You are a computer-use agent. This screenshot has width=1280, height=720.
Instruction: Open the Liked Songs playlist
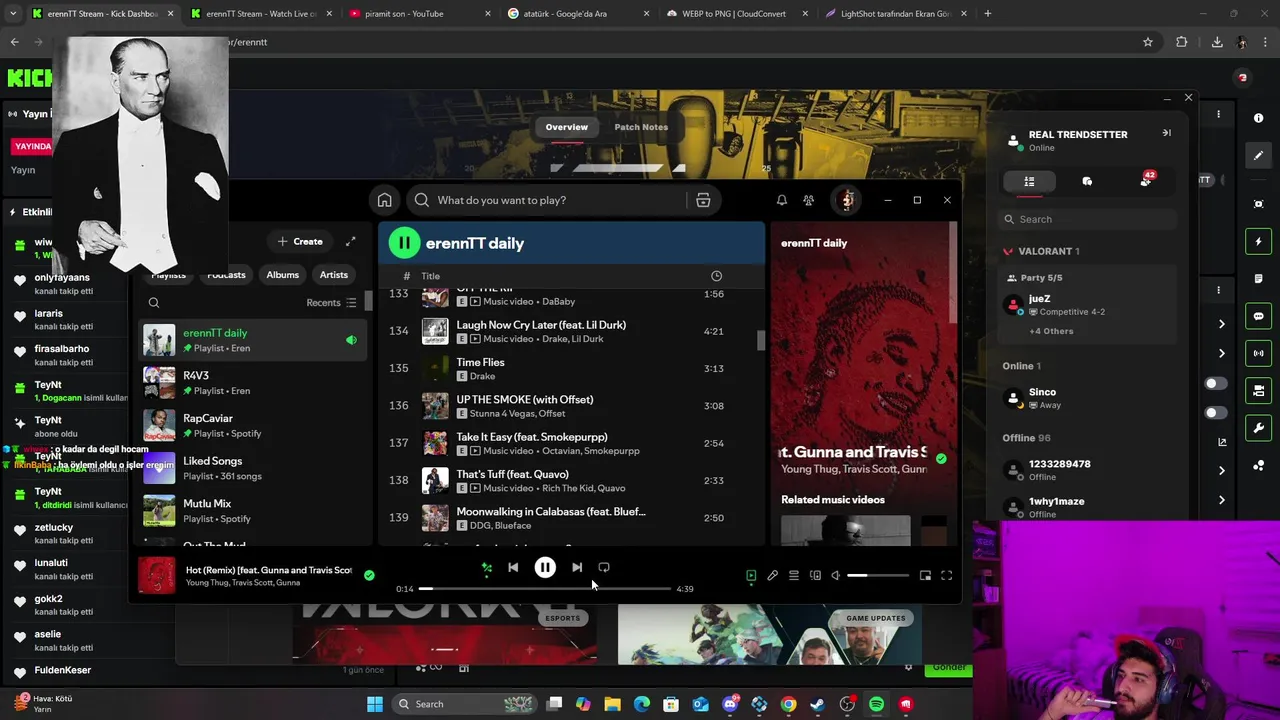(253, 468)
